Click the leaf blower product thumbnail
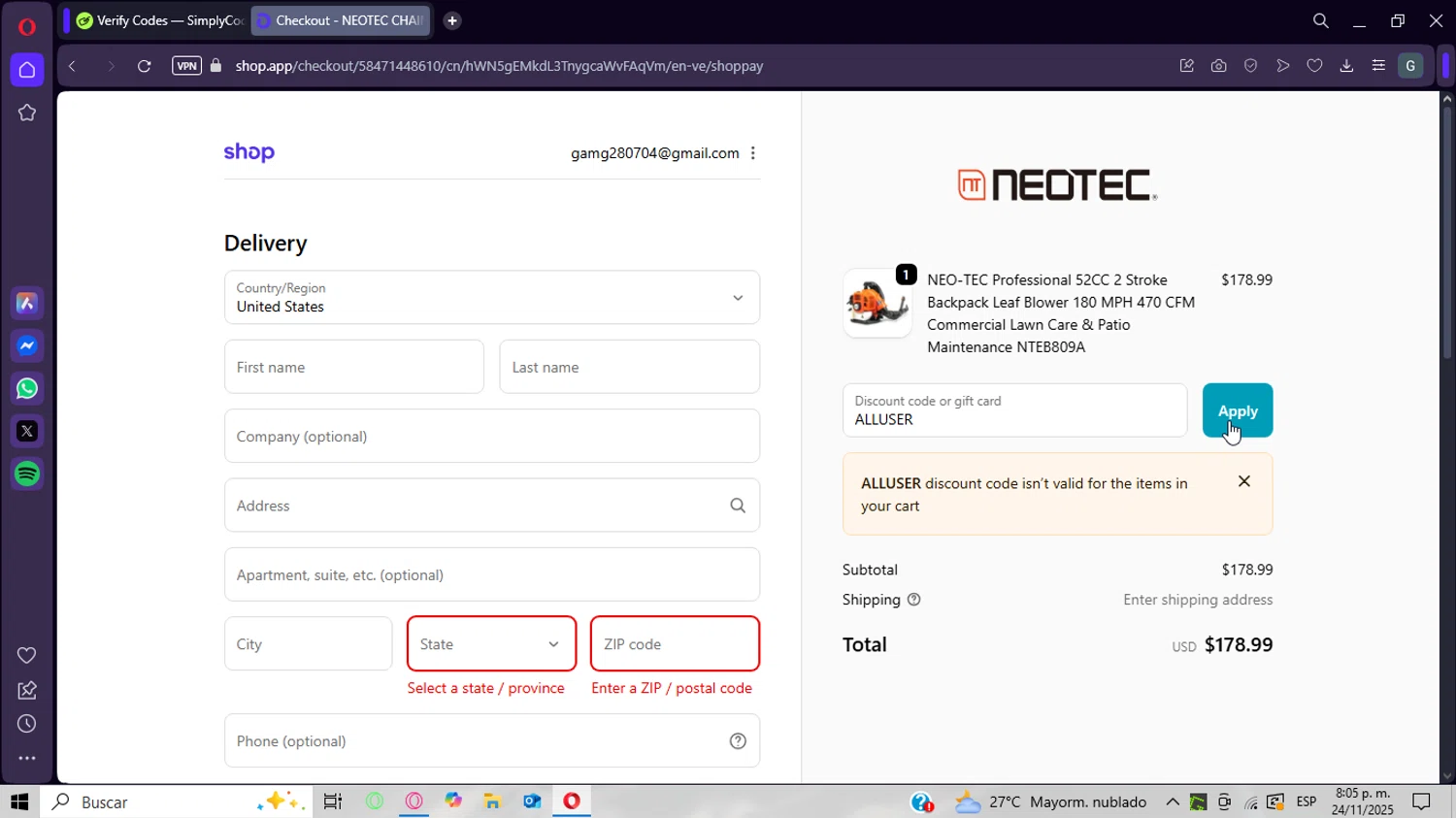Viewport: 1456px width, 818px height. click(877, 303)
